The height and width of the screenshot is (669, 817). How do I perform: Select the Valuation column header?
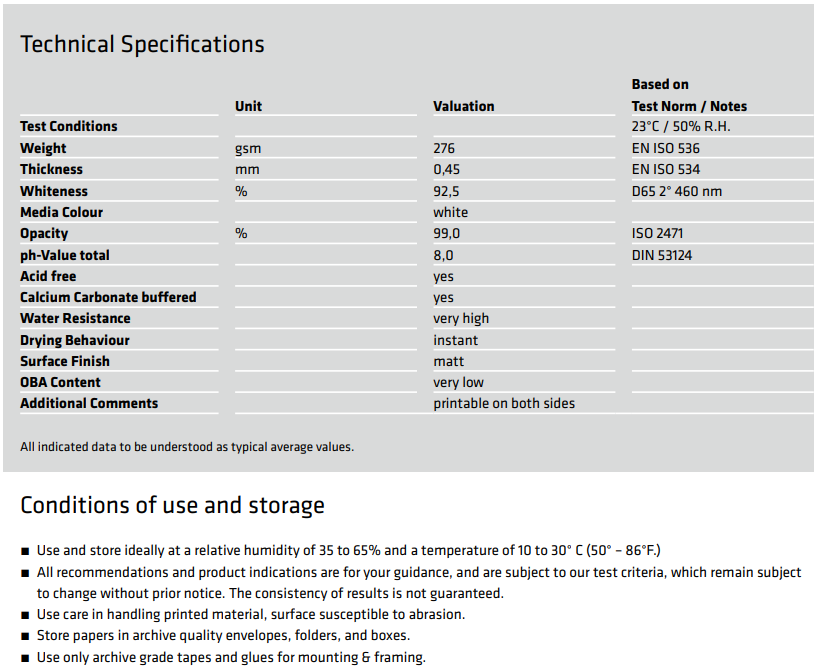point(463,106)
